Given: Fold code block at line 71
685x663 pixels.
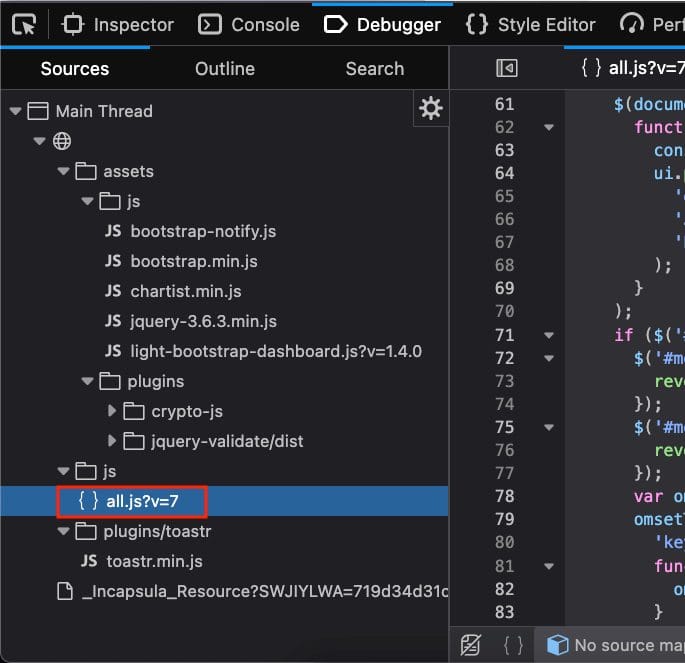Looking at the screenshot, I should 549,335.
